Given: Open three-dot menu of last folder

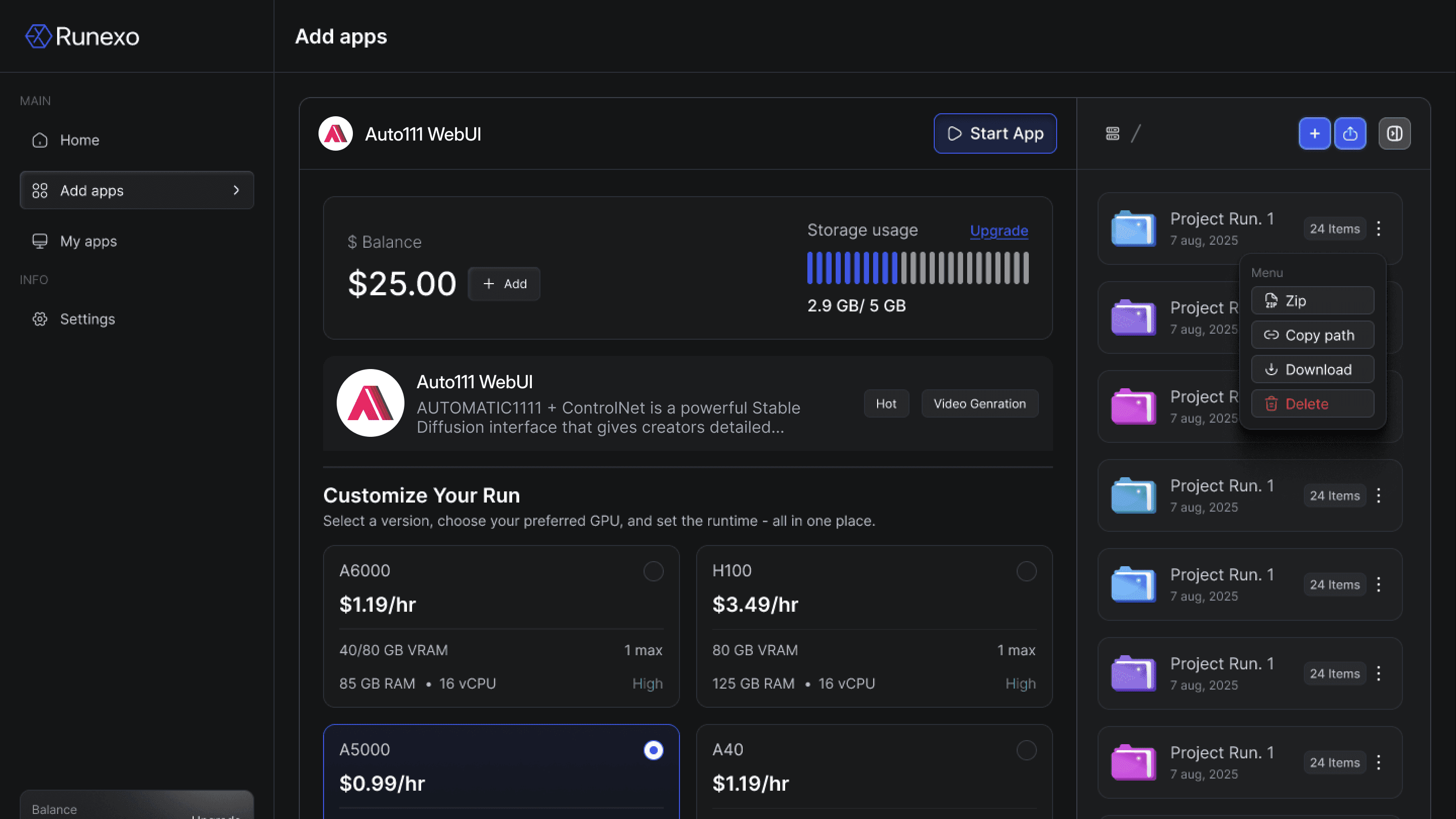Looking at the screenshot, I should [1379, 762].
